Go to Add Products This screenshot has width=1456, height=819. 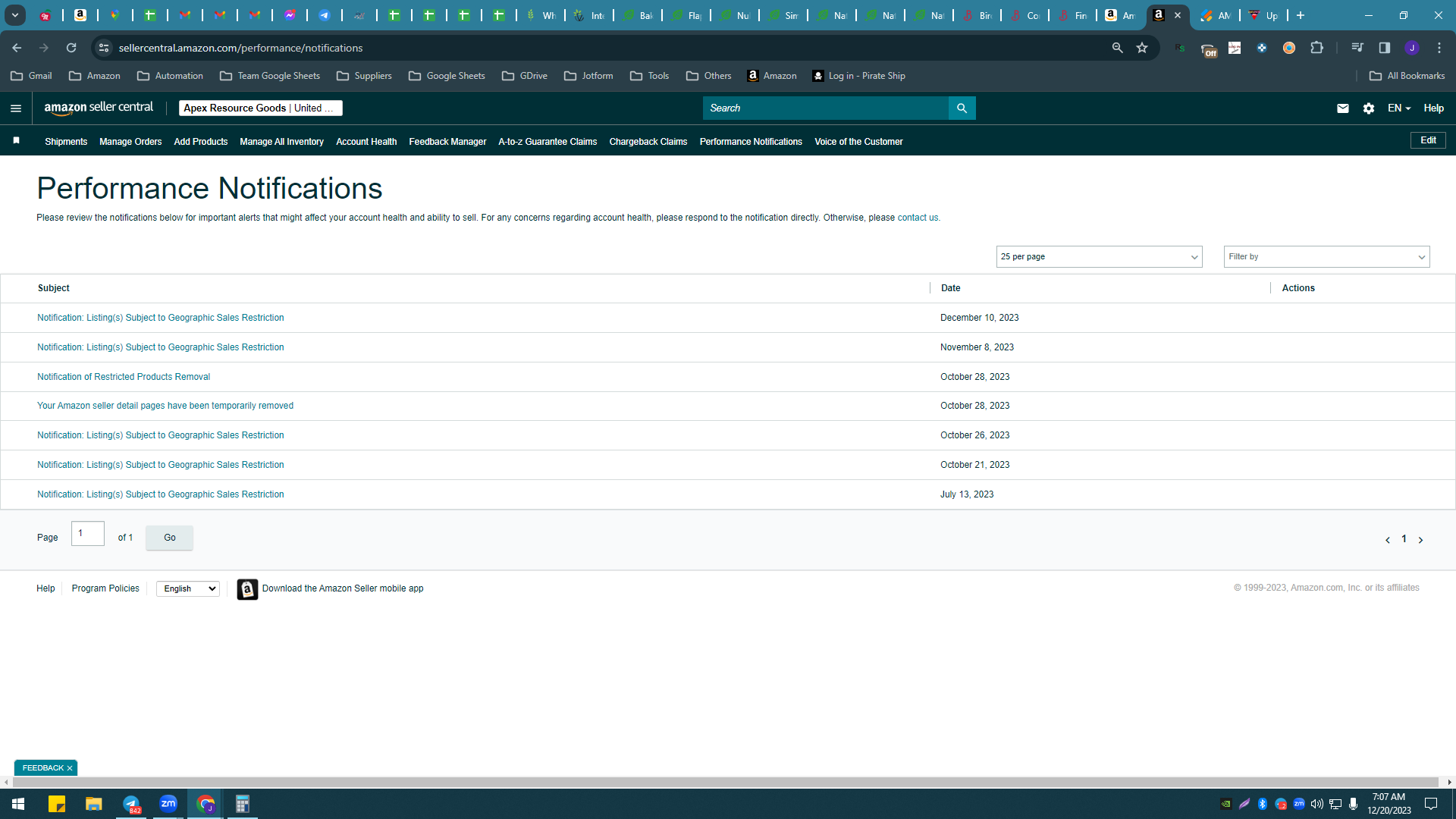[x=201, y=142]
